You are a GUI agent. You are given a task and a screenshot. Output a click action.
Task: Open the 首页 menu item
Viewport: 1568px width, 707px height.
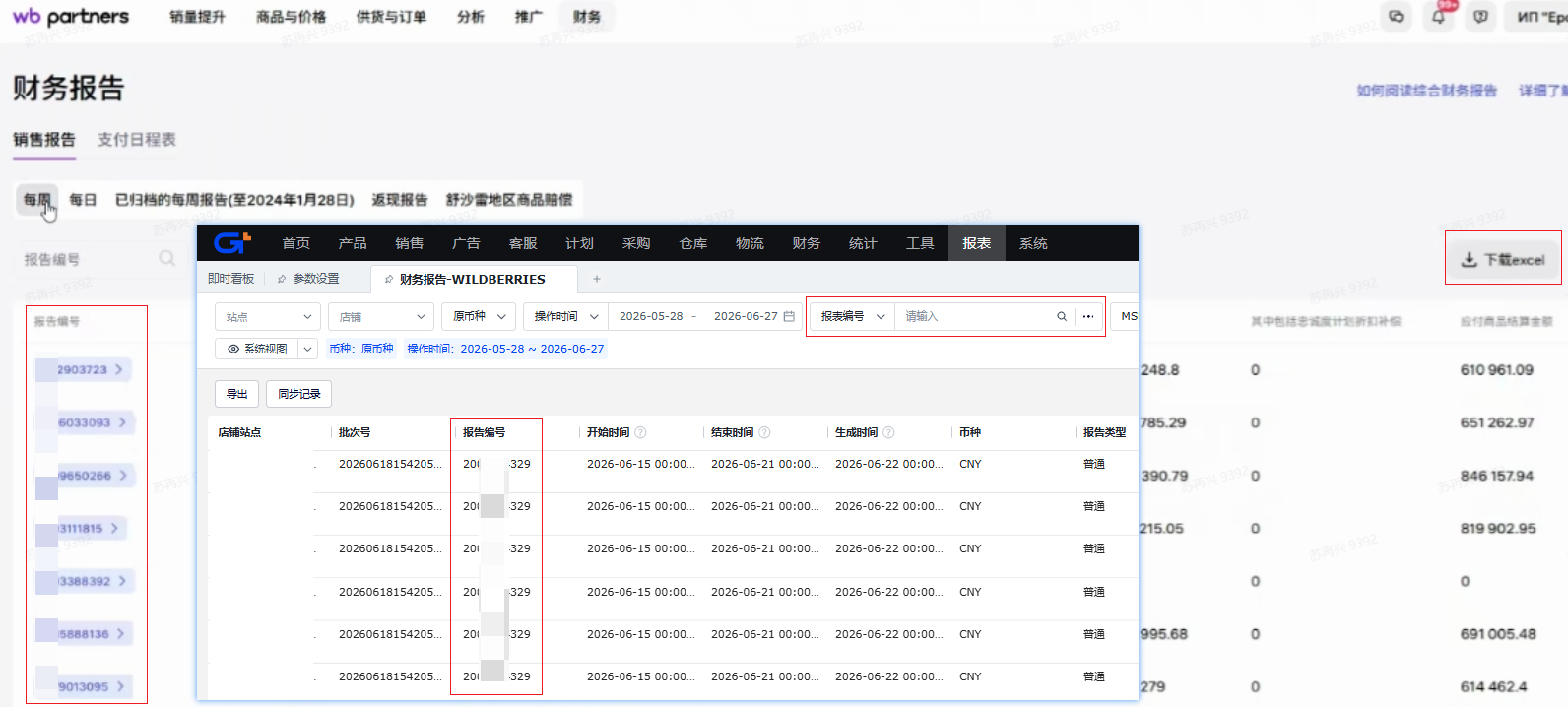tap(295, 243)
